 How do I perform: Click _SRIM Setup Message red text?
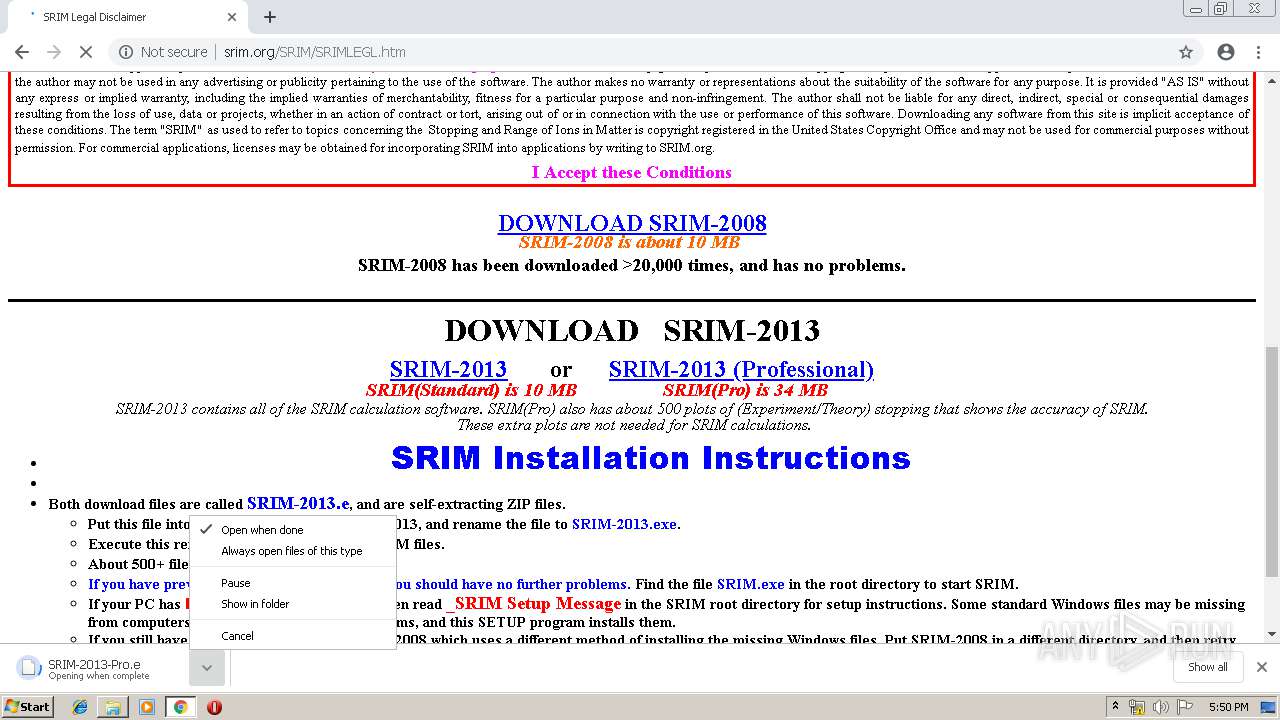pyautogui.click(x=533, y=603)
